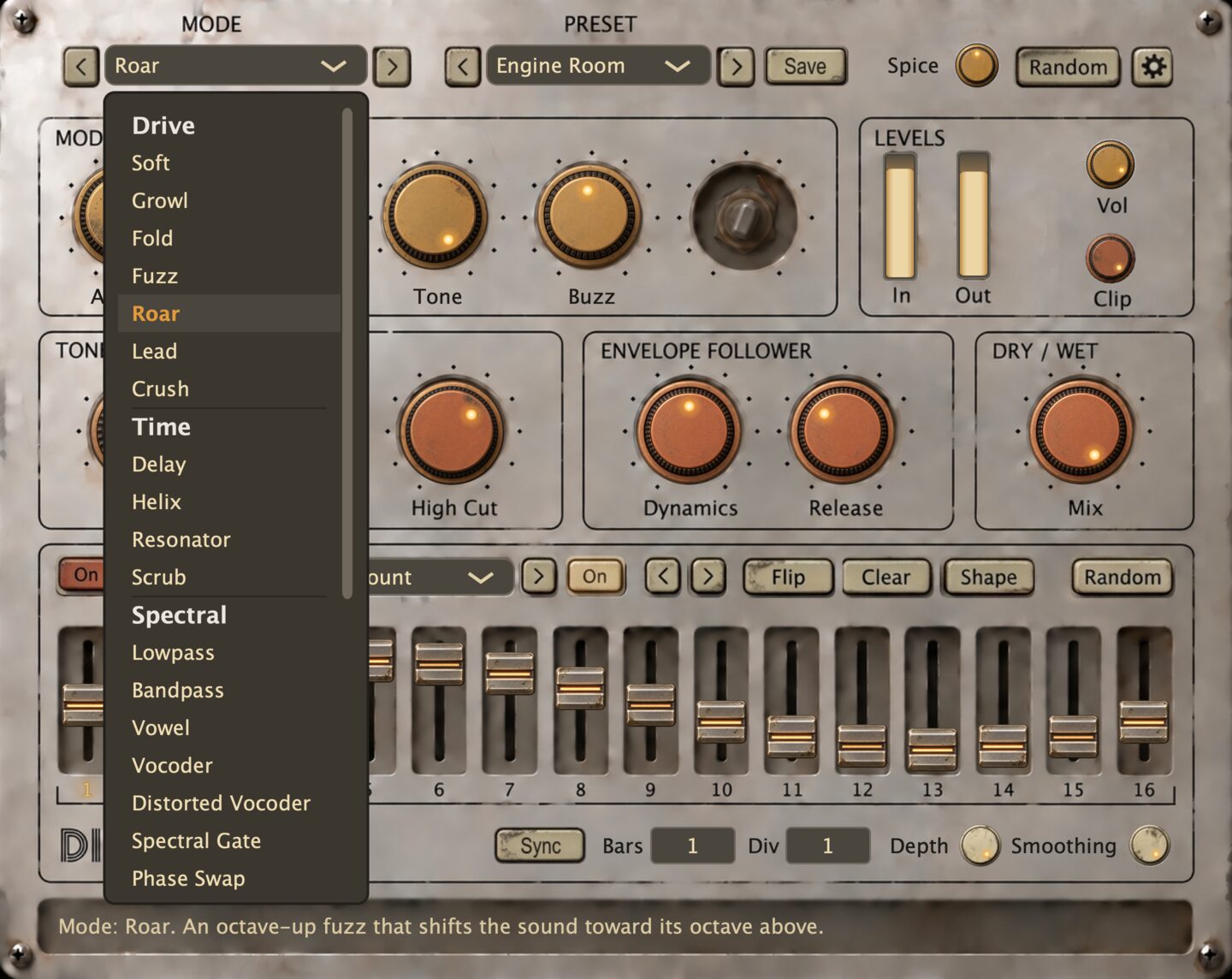The width and height of the screenshot is (1232, 979).
Task: Click the Bars value field
Action: tap(692, 845)
